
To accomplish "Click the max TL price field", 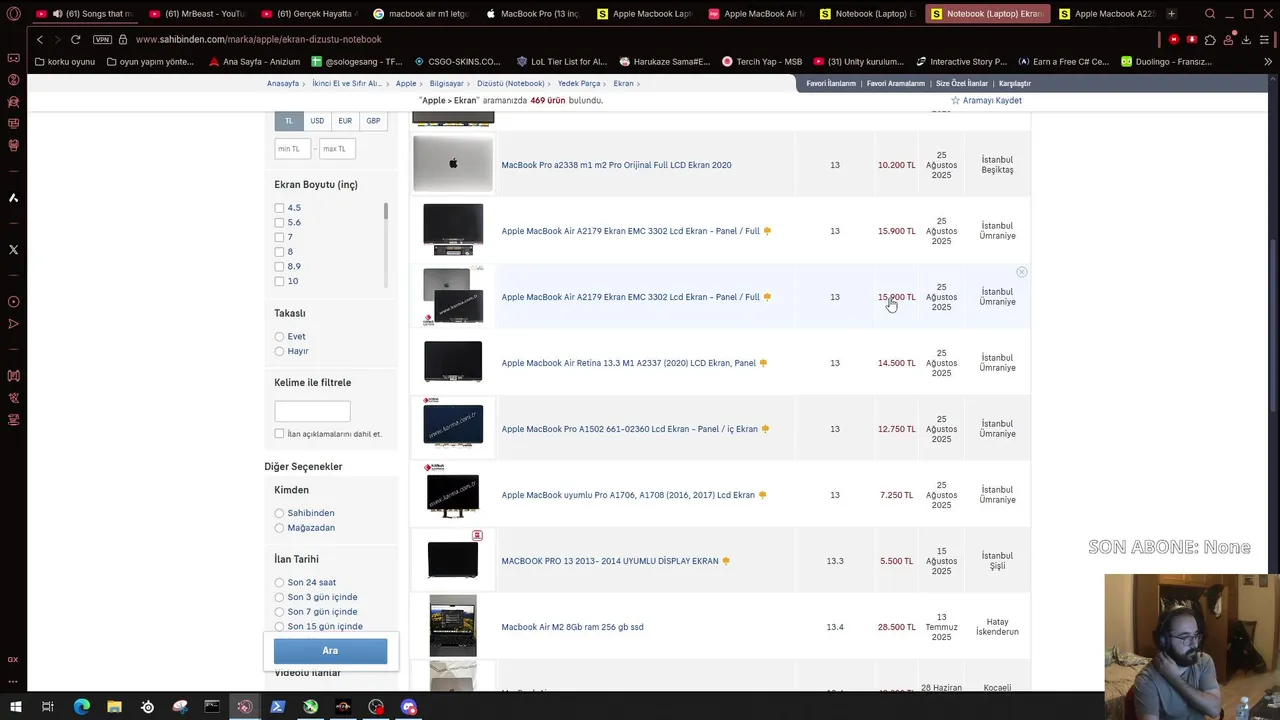I will [x=337, y=149].
